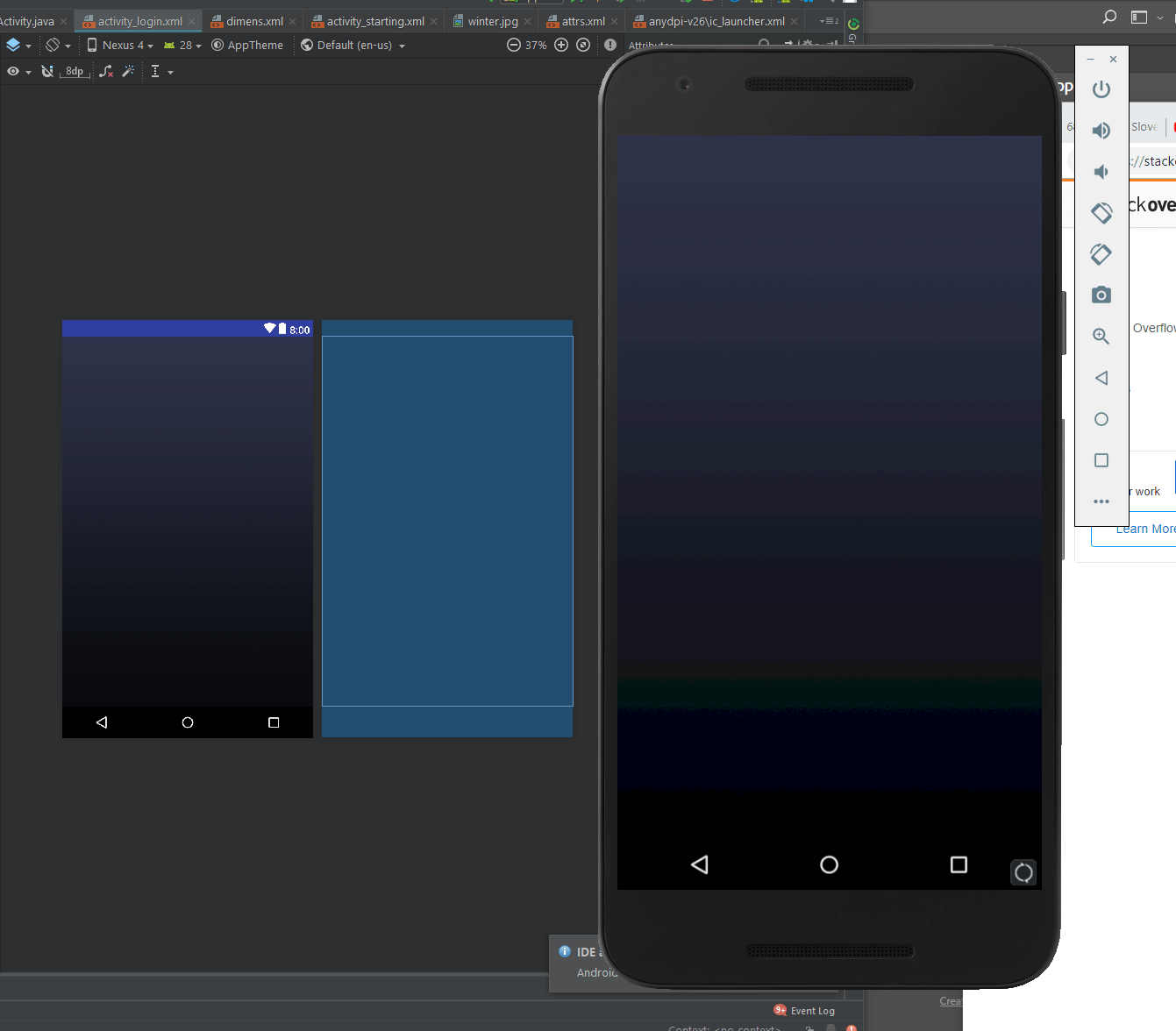The image size is (1176, 1031).
Task: Open the search magnifier in the top bar
Action: coord(1109,17)
